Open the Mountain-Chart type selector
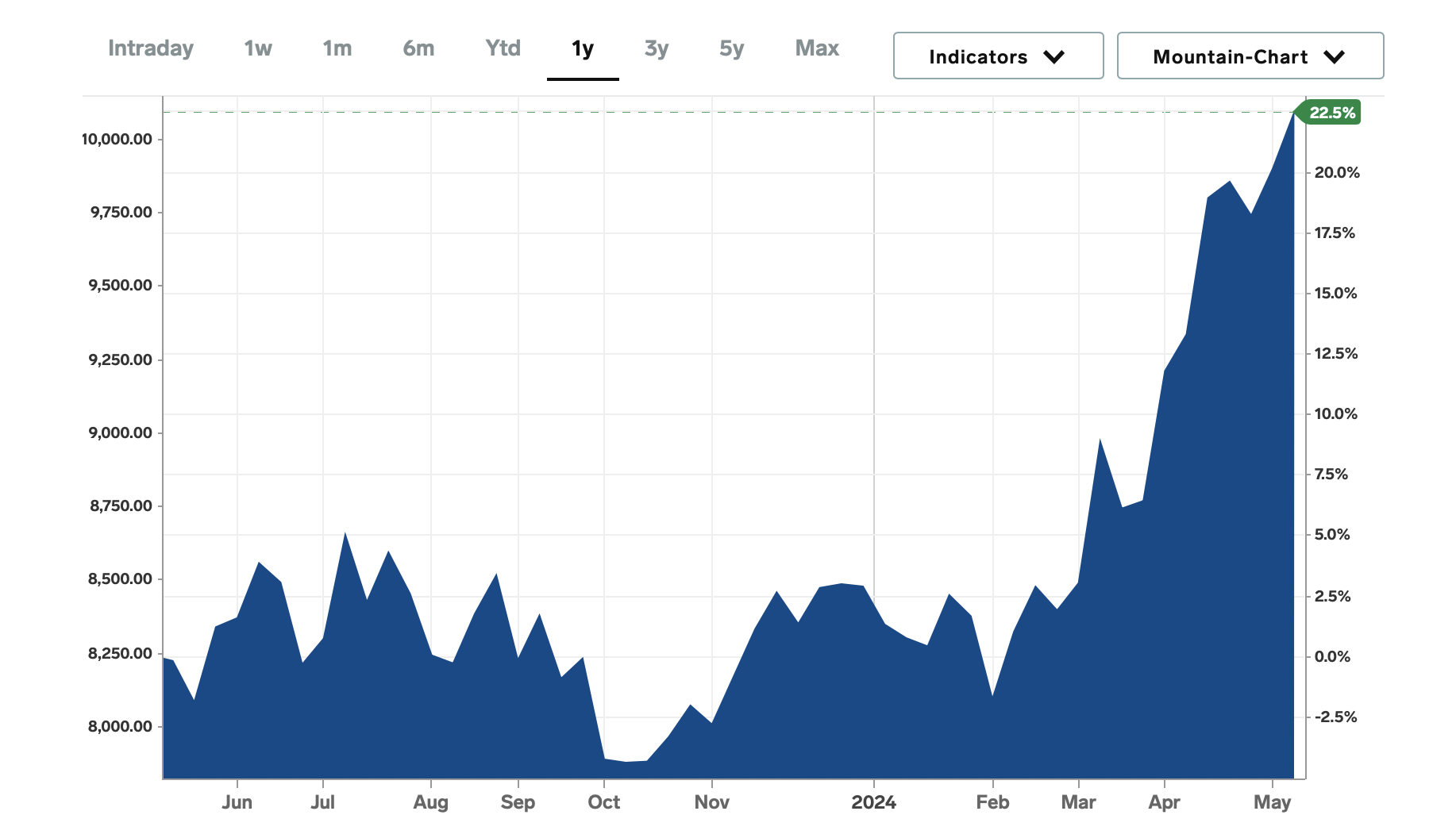 (x=1250, y=56)
